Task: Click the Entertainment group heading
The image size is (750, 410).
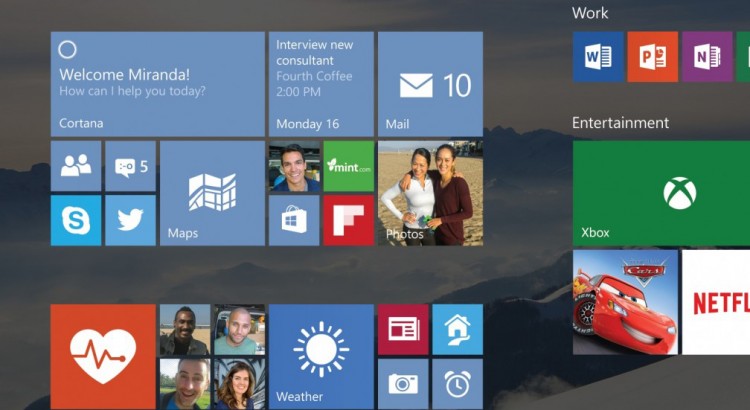Action: pos(620,123)
